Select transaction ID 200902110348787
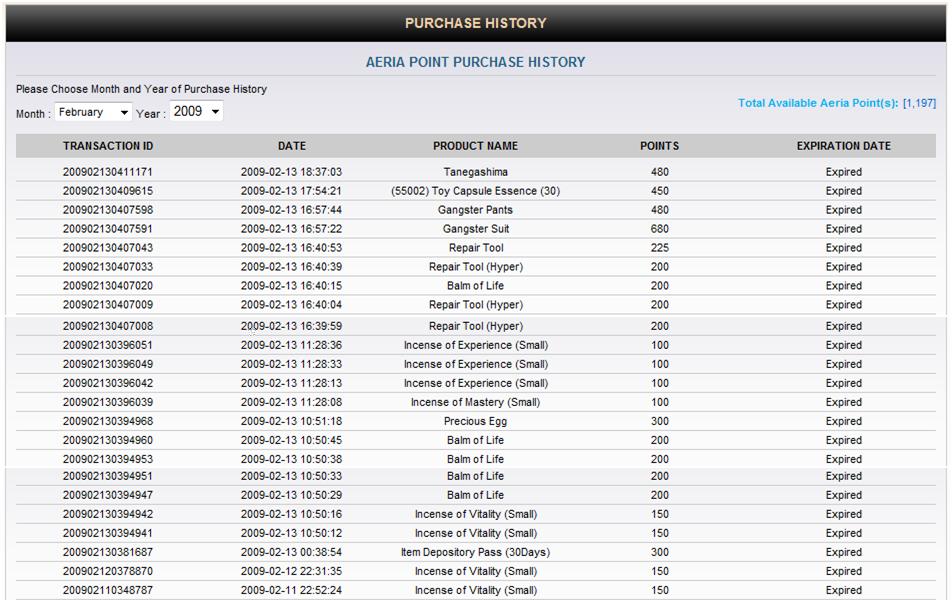Image resolution: width=952 pixels, height=600 pixels. click(x=108, y=590)
